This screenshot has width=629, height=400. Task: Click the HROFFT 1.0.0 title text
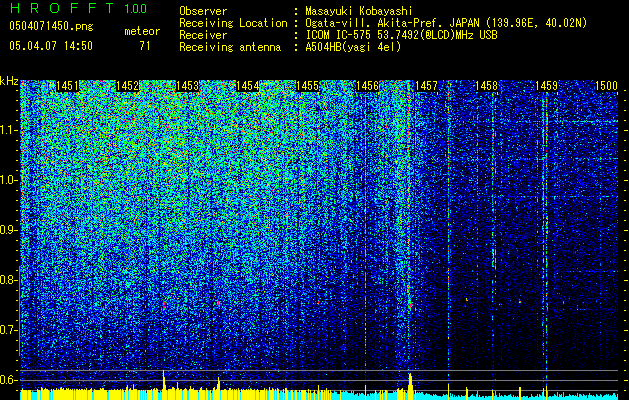tap(78, 8)
